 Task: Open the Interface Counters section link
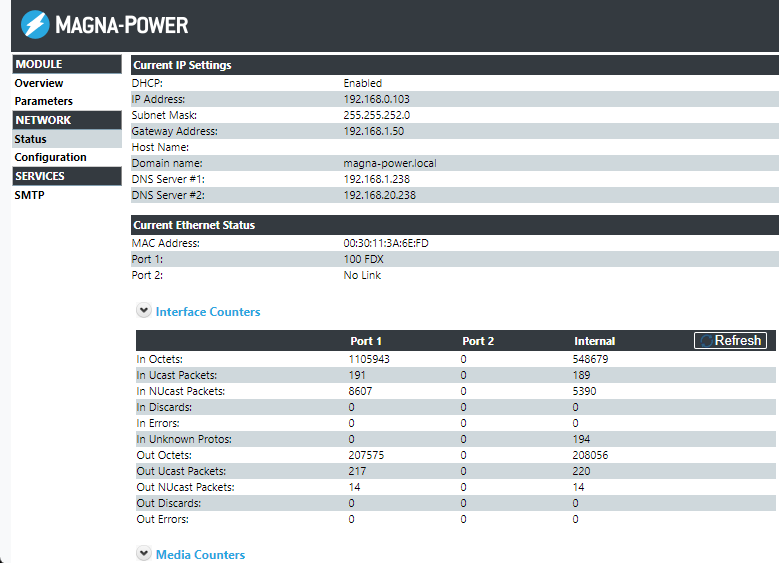[208, 312]
